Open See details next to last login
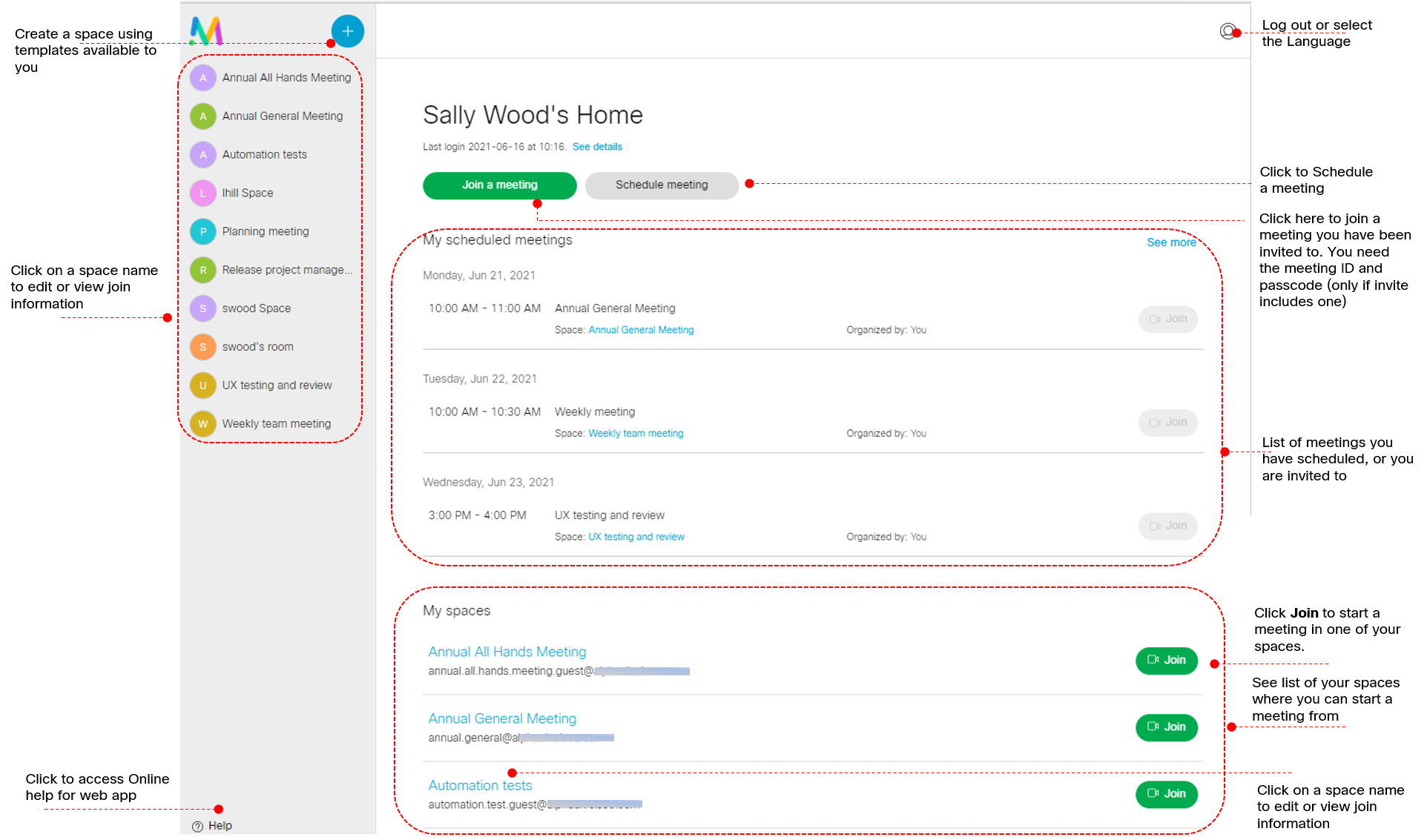Viewport: 1427px width, 840px height. pyautogui.click(x=597, y=146)
